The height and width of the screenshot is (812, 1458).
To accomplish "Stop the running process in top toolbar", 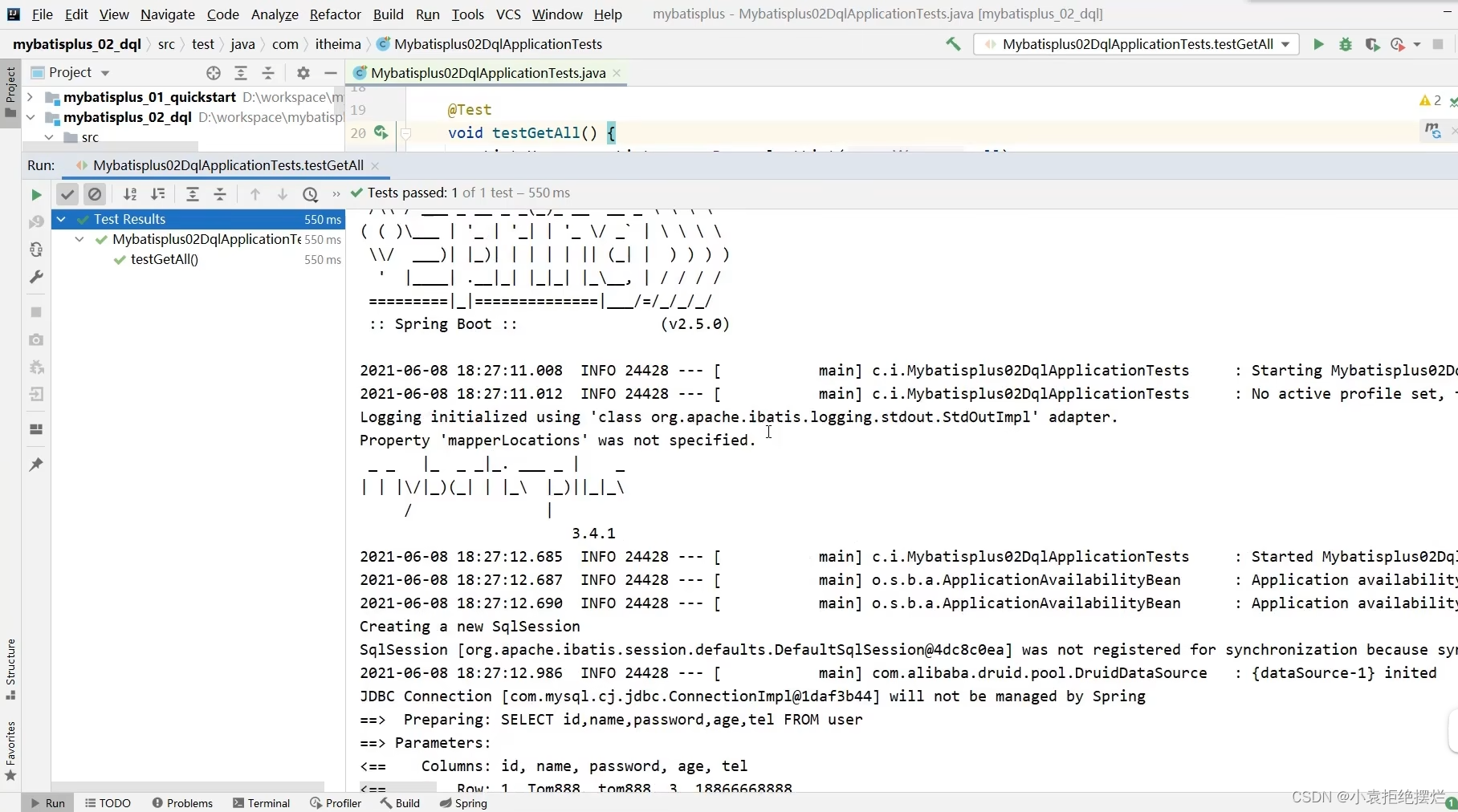I will pyautogui.click(x=1439, y=44).
